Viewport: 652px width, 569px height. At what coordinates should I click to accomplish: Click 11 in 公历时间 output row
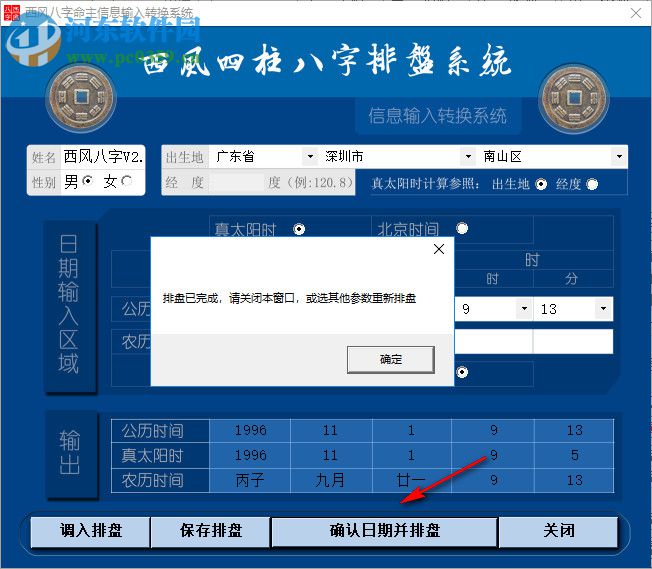[330, 430]
